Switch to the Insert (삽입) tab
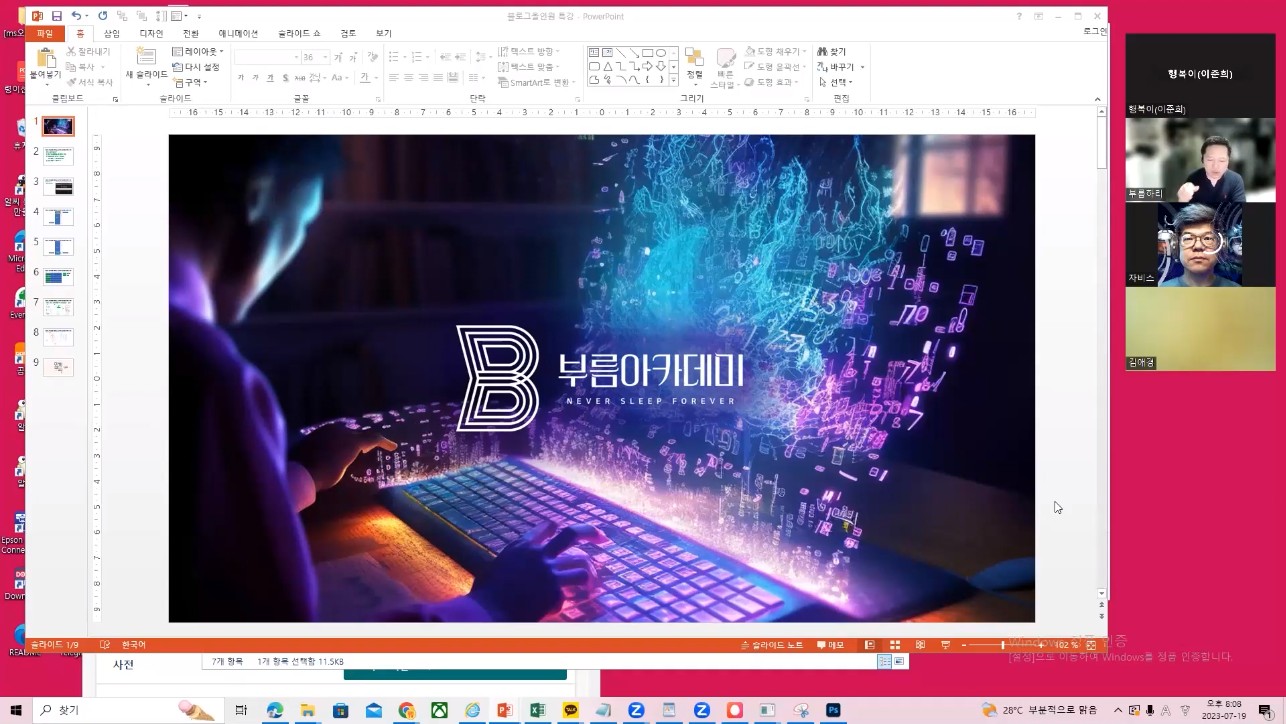The height and width of the screenshot is (724, 1286). 112,33
